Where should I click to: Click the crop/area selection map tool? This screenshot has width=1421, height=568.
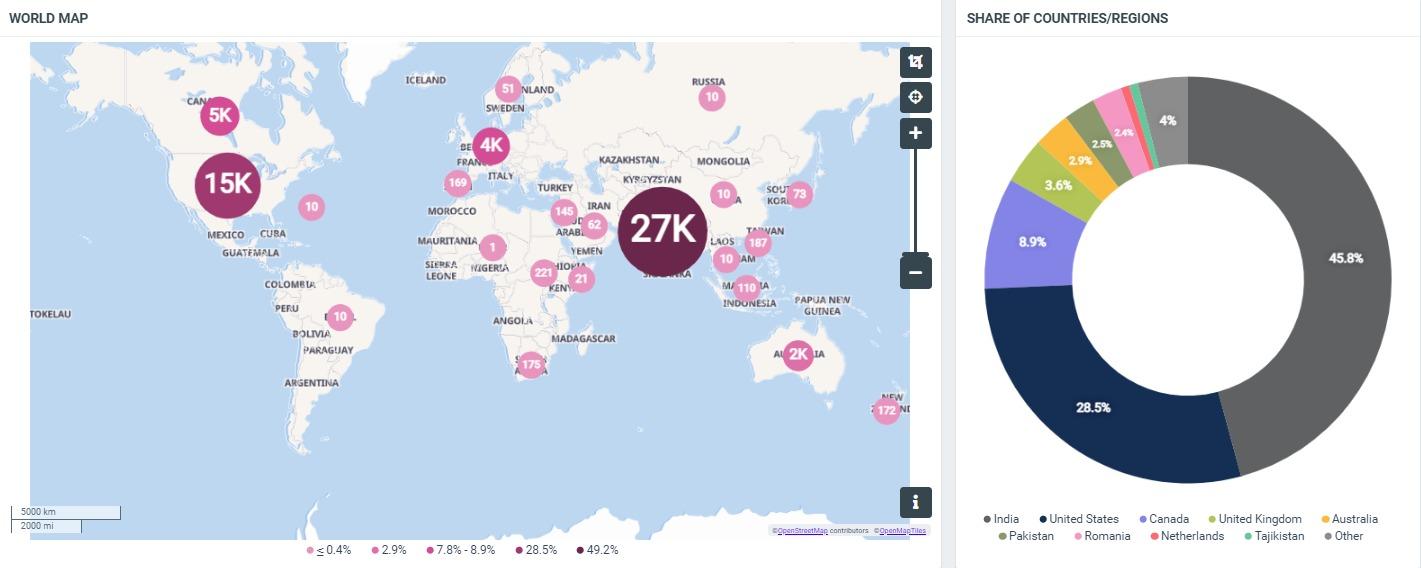(915, 62)
